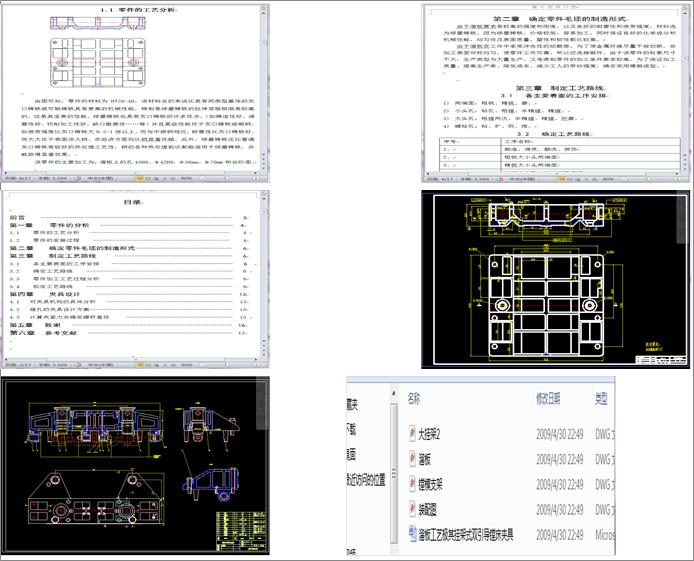Select Print Layout view in 零件的工艺分析 window
This screenshot has height=561, width=694.
[139, 179]
